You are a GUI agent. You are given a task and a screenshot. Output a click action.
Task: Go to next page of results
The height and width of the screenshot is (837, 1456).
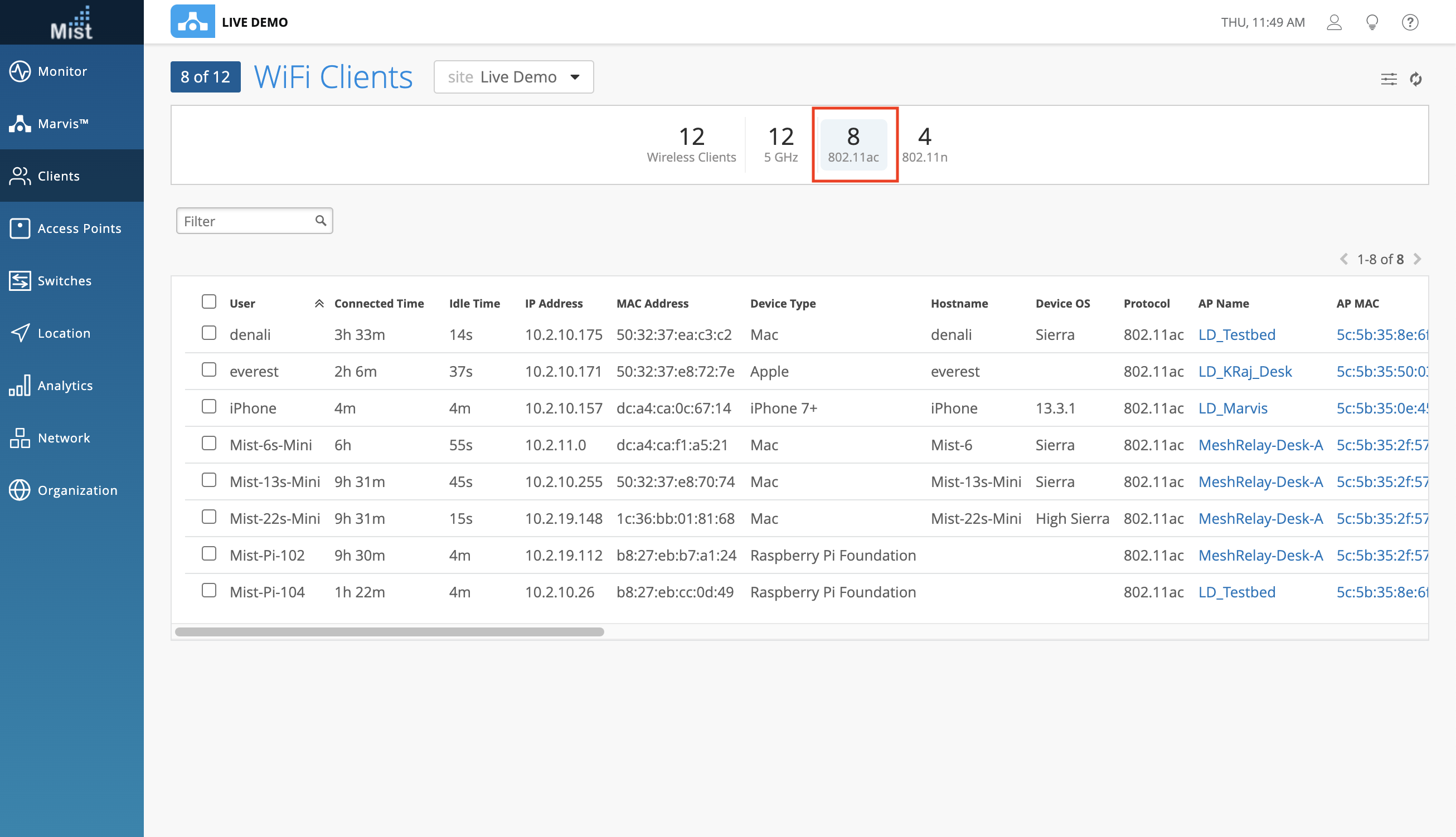(1418, 259)
